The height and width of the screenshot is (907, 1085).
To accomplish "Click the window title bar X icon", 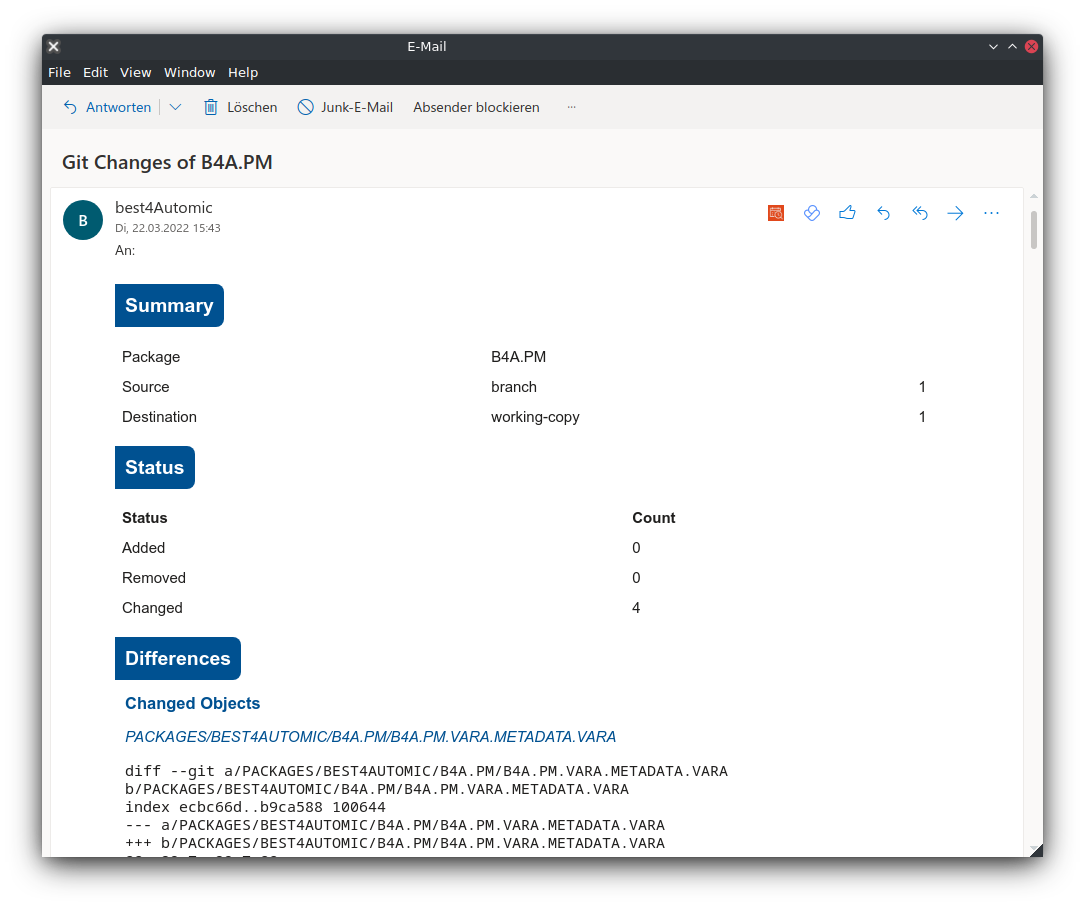I will tap(53, 46).
